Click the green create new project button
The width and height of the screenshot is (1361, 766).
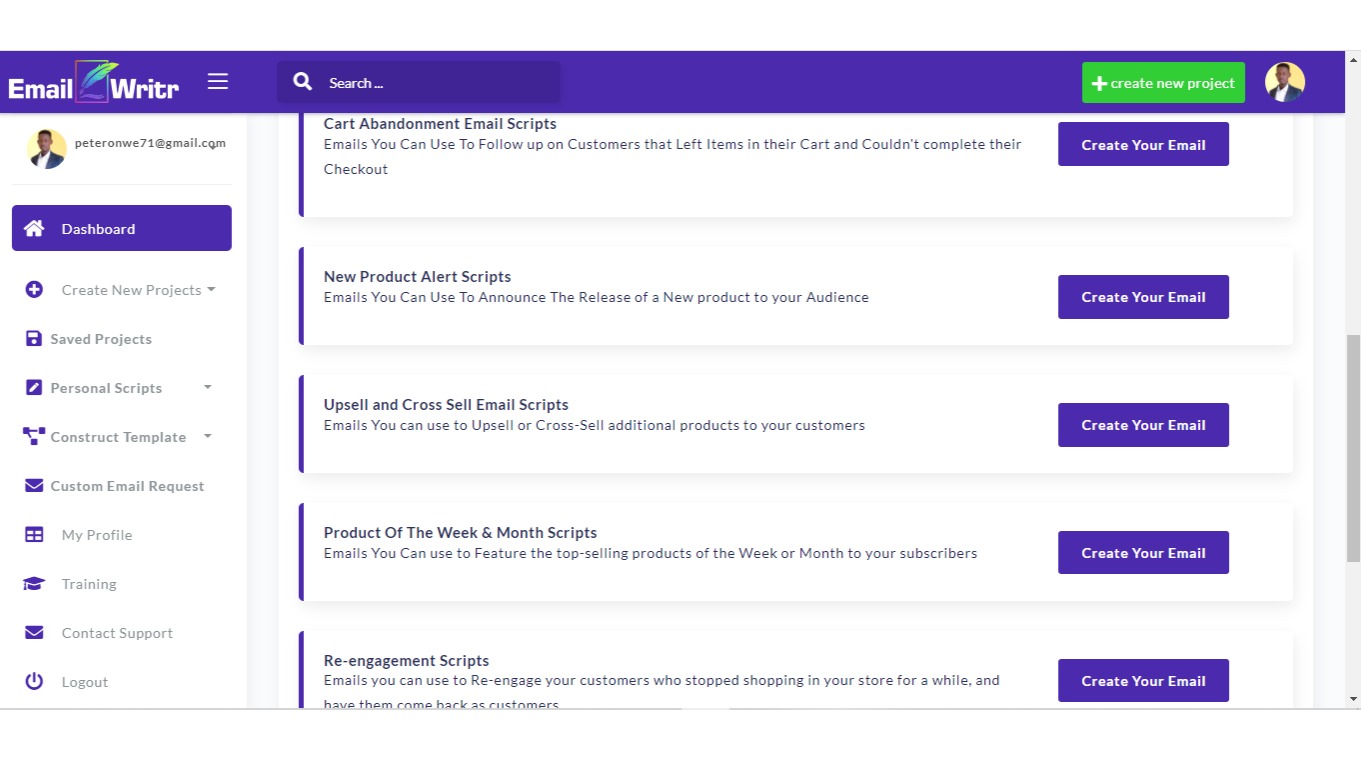[1163, 83]
